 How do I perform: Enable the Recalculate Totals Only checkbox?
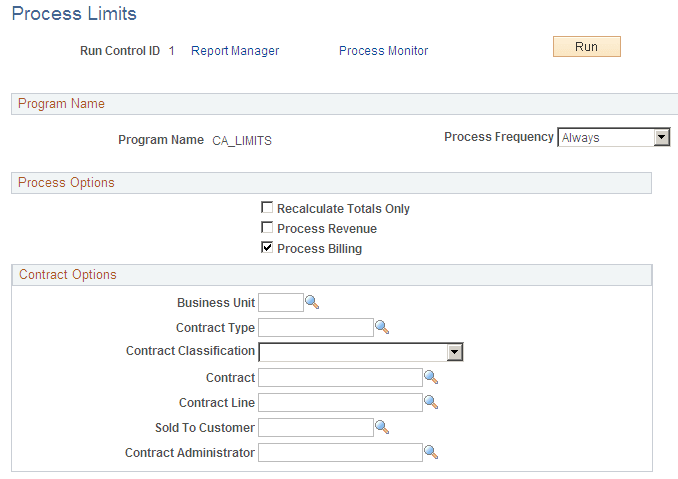point(267,208)
